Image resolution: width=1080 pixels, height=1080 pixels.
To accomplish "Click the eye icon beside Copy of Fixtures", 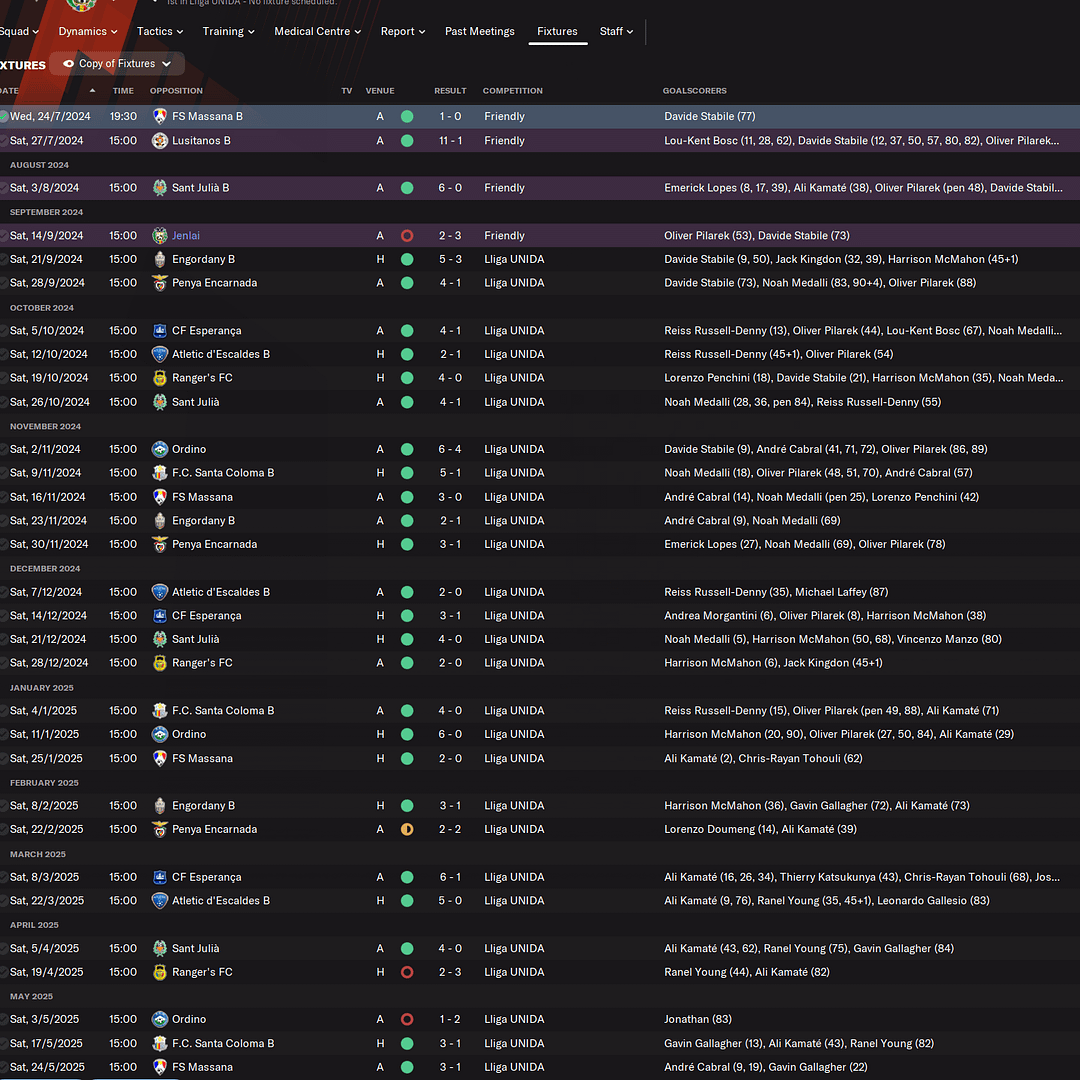I will click(69, 64).
